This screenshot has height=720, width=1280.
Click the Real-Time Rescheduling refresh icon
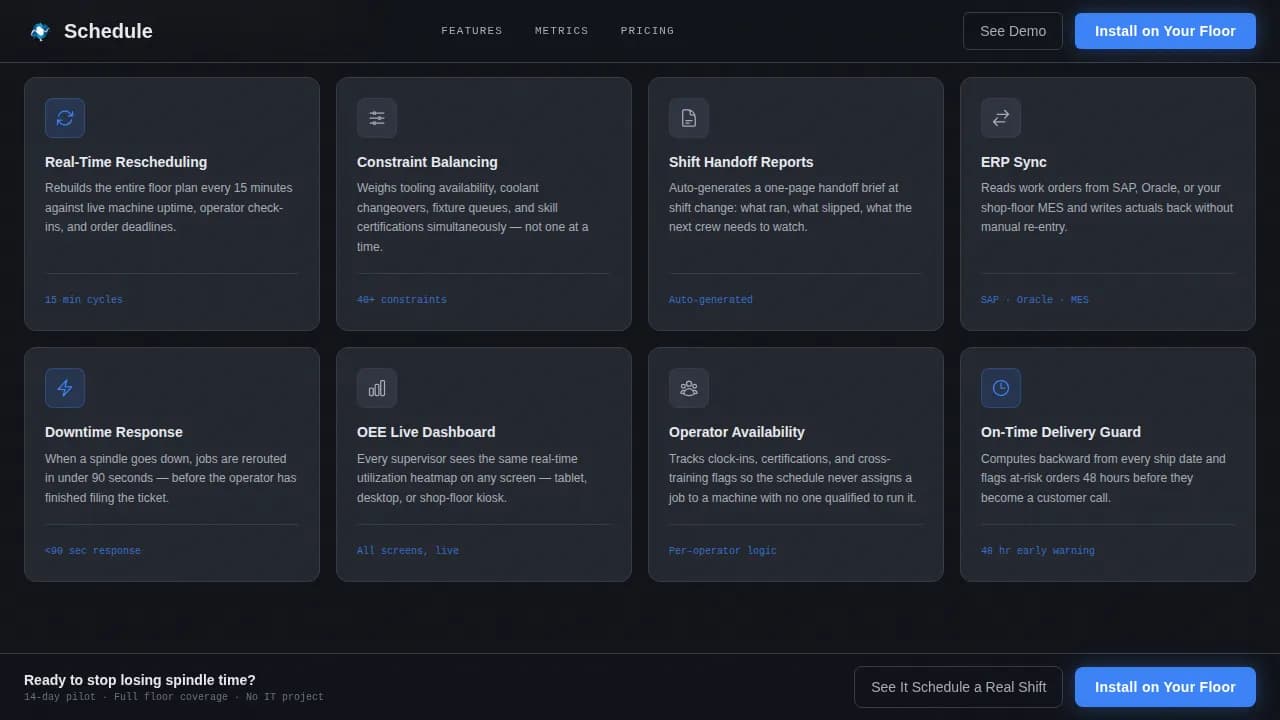click(65, 118)
